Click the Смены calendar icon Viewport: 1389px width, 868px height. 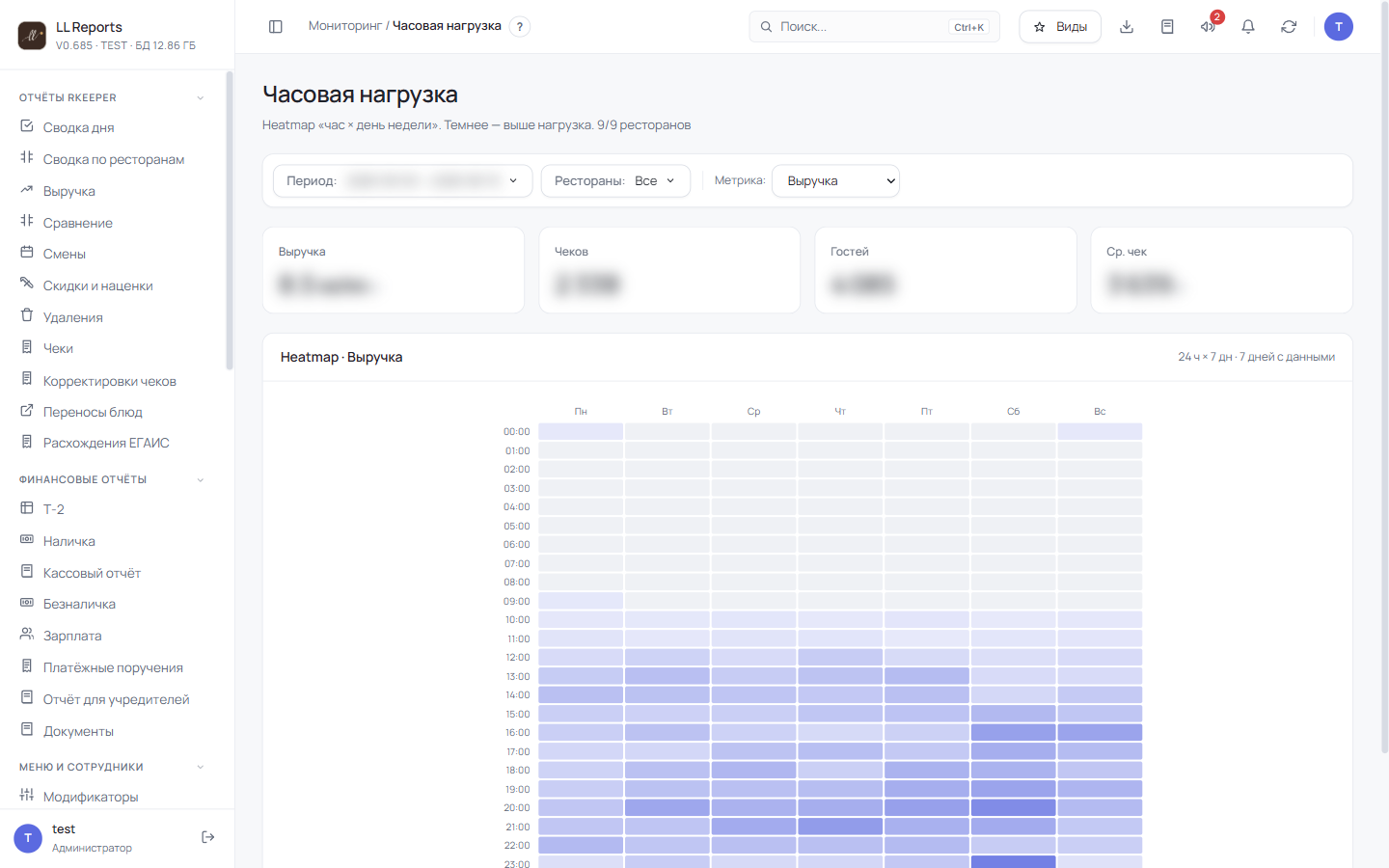click(27, 253)
